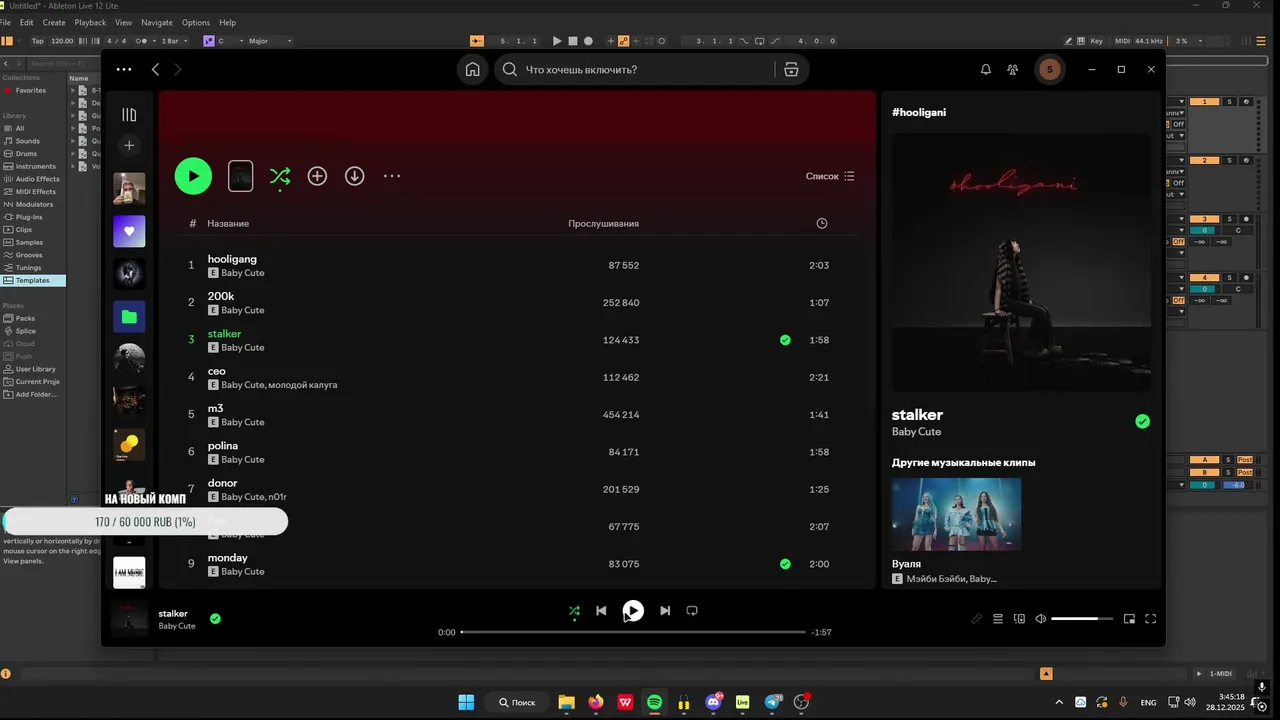The image size is (1280, 720).
Task: Open Connect to a device icon
Action: pyautogui.click(x=1019, y=619)
